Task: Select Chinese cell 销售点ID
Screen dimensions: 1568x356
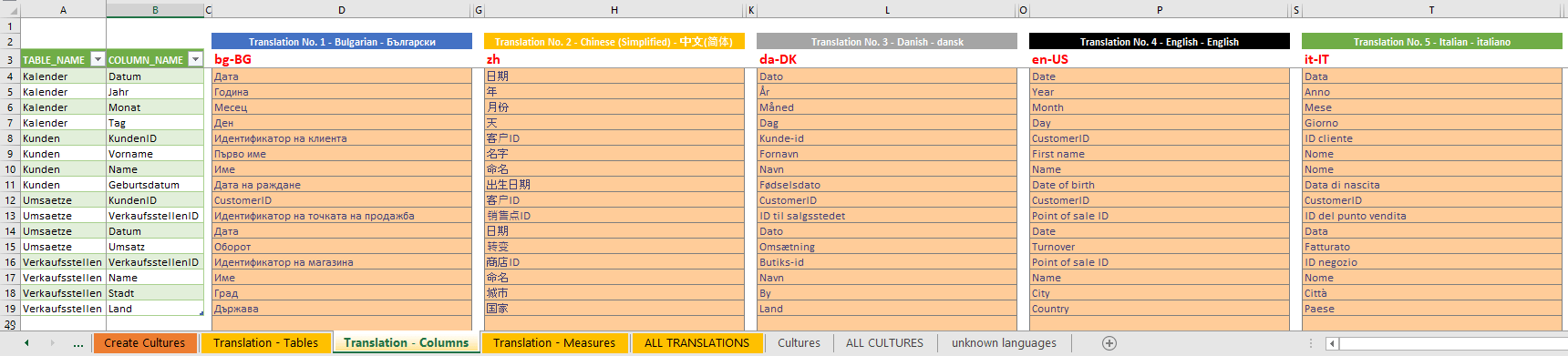Action: (614, 216)
